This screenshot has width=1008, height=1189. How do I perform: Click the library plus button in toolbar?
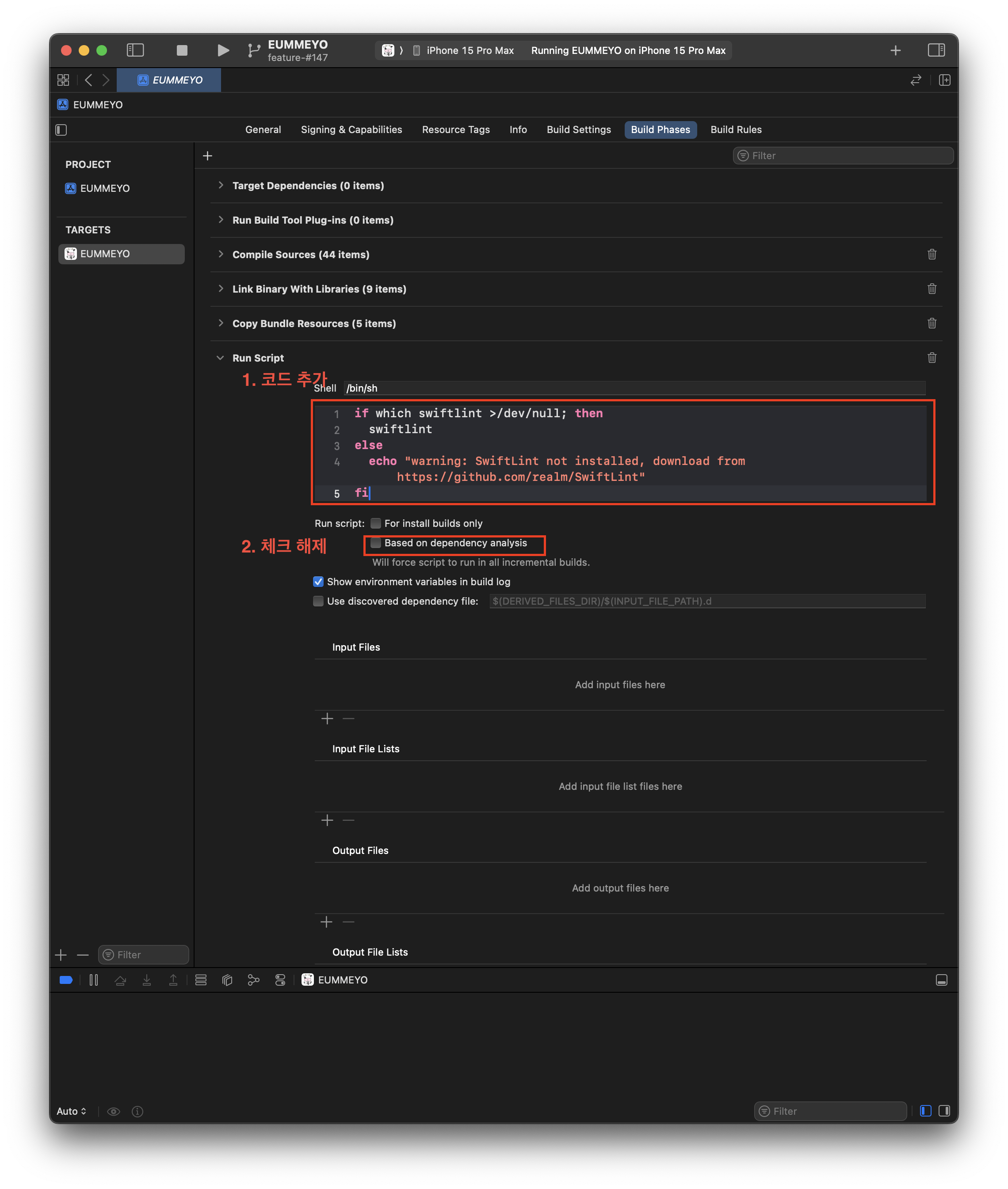click(x=895, y=50)
